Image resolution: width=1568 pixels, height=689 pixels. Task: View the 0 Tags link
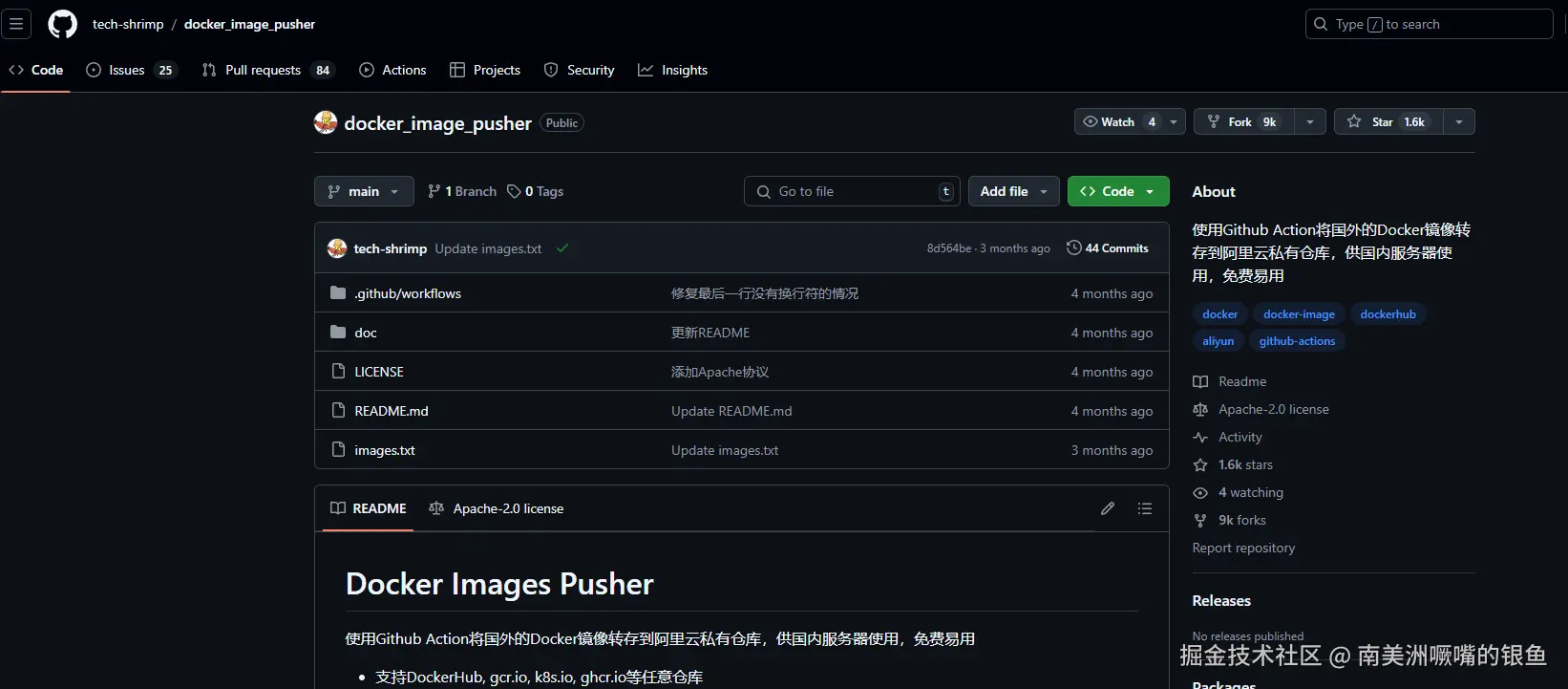[536, 191]
